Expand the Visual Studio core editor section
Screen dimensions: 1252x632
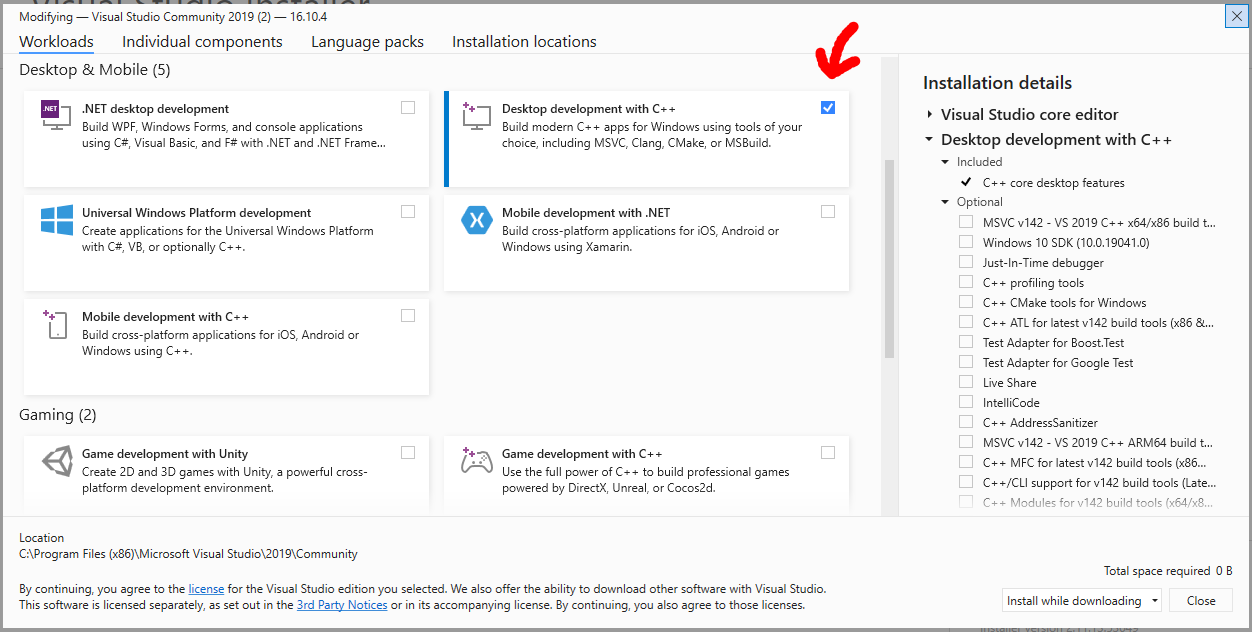pyautogui.click(x=929, y=115)
